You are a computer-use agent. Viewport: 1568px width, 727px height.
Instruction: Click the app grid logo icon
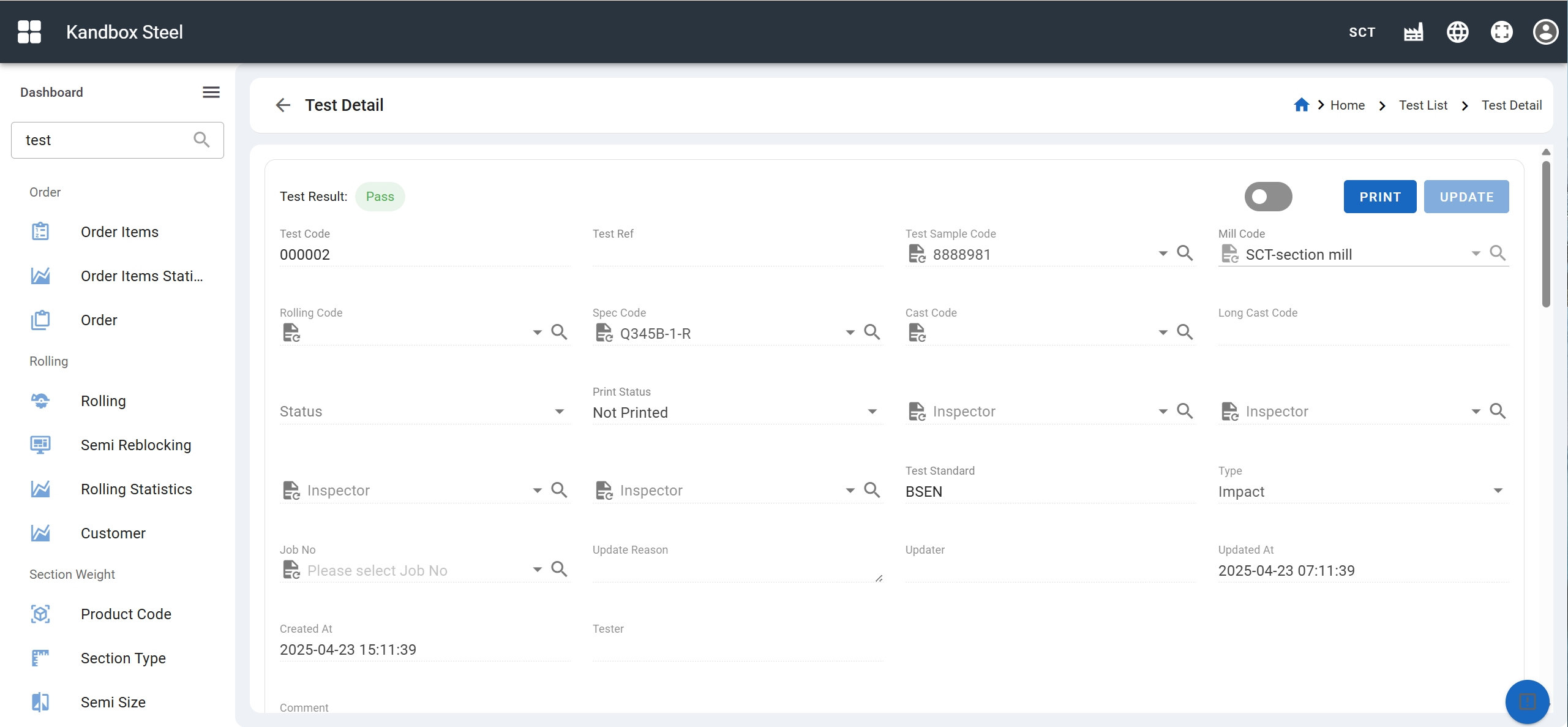tap(29, 32)
